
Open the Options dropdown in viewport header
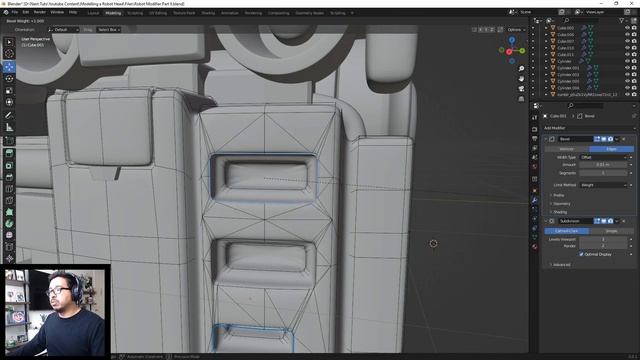516,30
